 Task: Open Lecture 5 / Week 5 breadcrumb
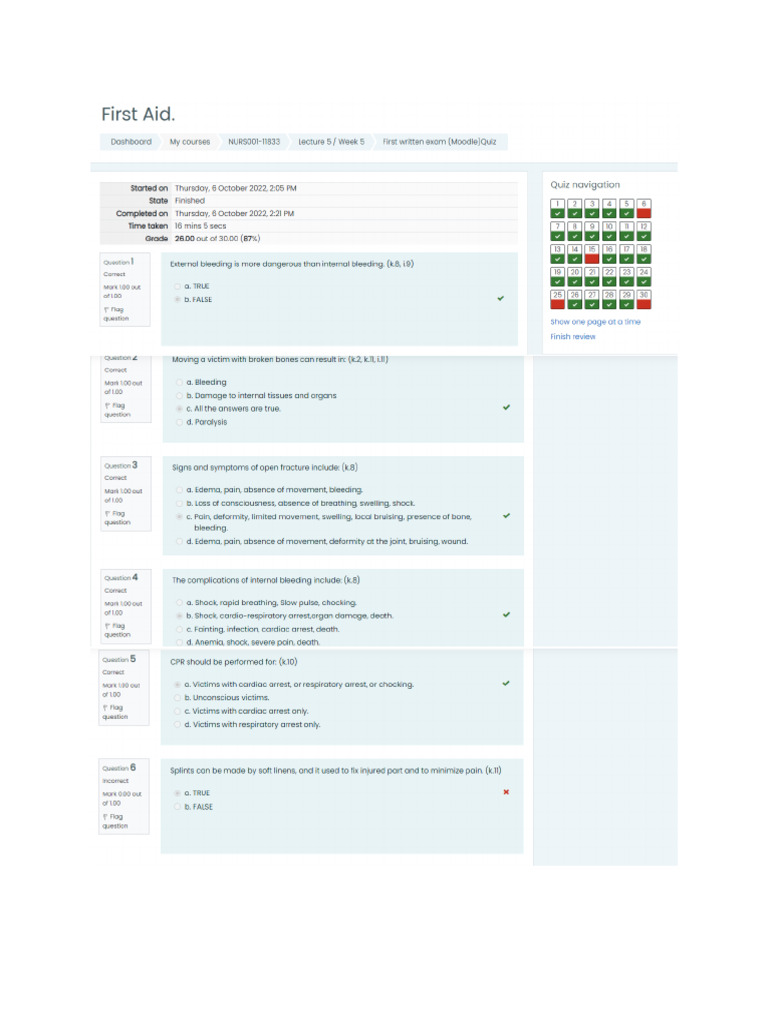tap(331, 142)
